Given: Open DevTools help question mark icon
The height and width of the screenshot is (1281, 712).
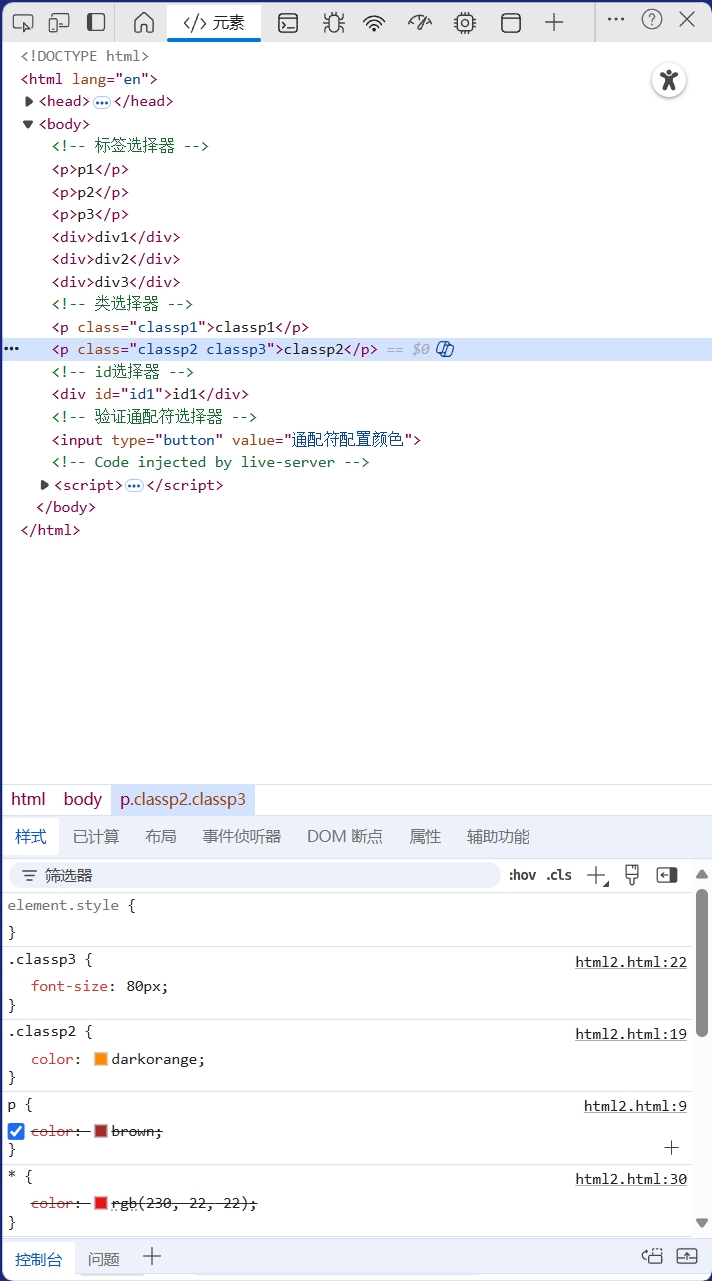Looking at the screenshot, I should click(x=652, y=19).
